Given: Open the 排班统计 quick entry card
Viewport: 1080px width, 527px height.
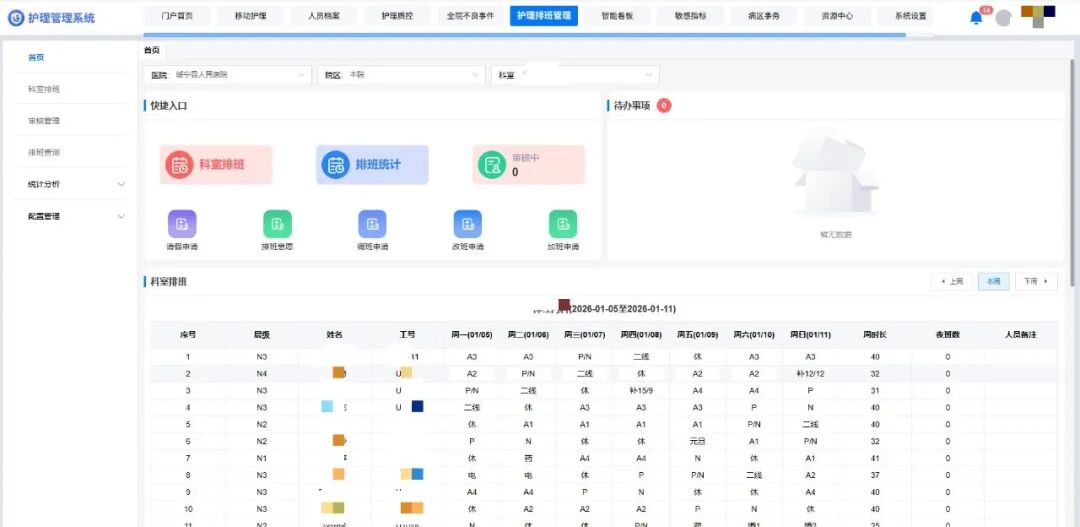Looking at the screenshot, I should click(372, 164).
